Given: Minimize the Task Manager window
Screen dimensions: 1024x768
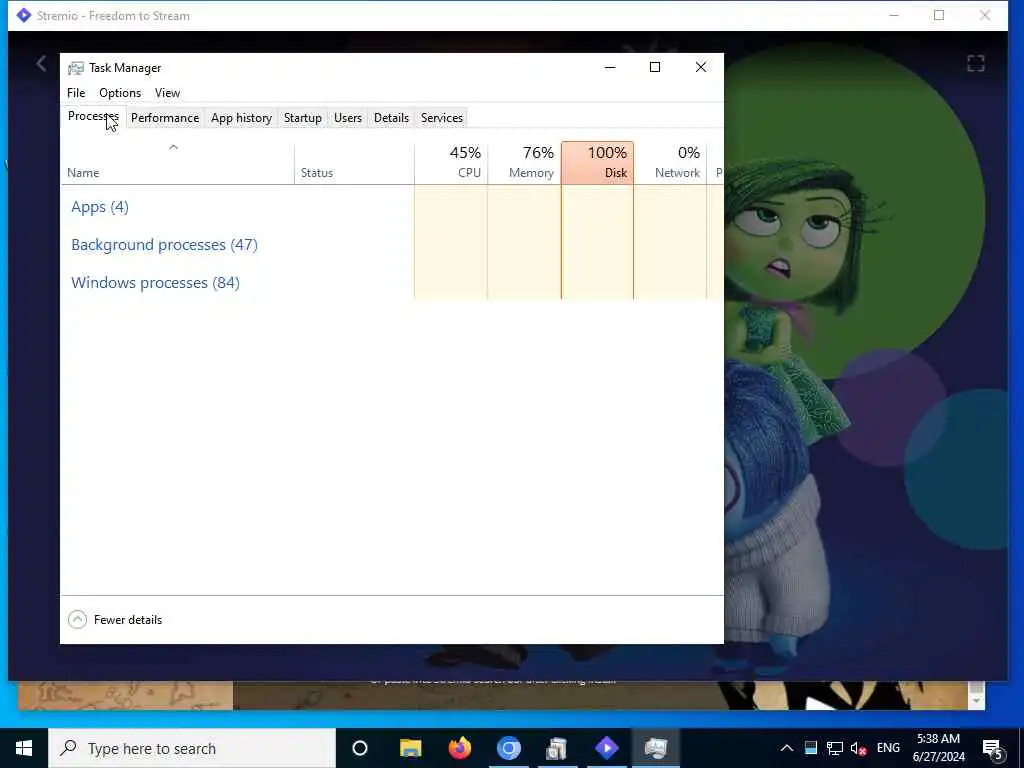Looking at the screenshot, I should point(610,67).
